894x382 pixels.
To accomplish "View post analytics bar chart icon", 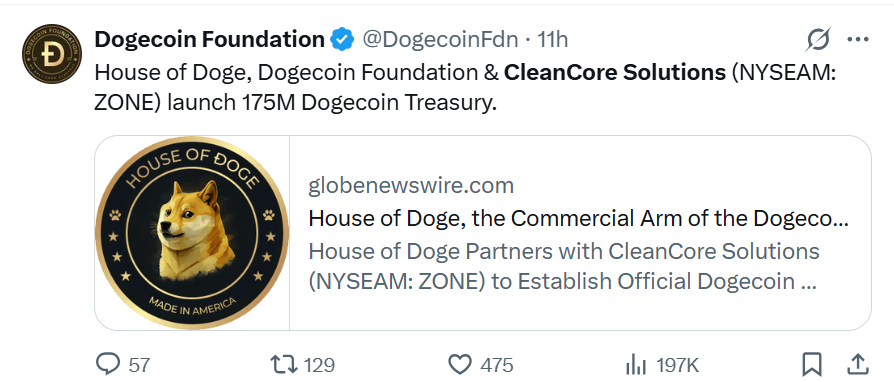I will point(635,364).
